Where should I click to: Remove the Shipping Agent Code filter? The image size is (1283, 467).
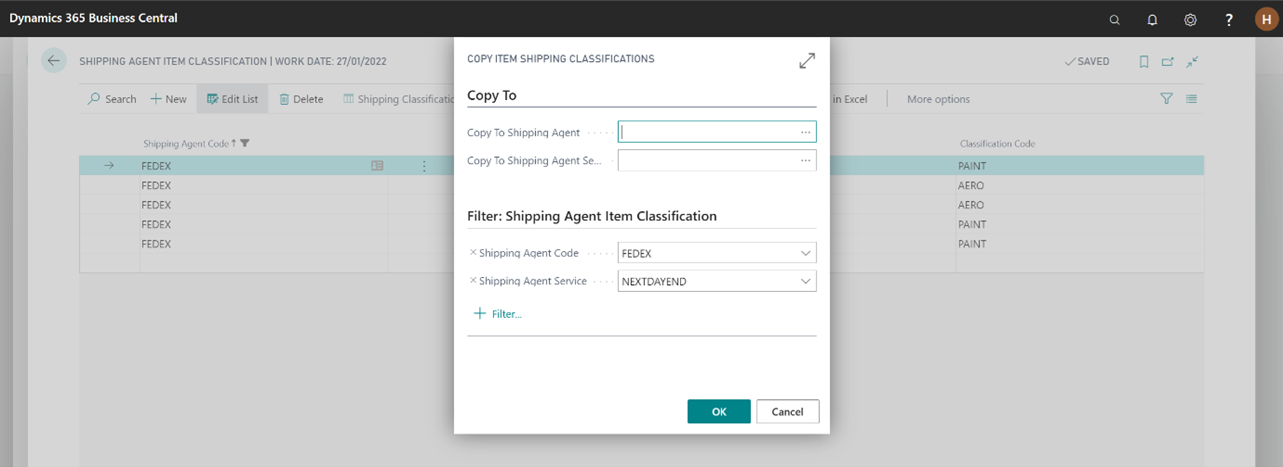(x=473, y=253)
